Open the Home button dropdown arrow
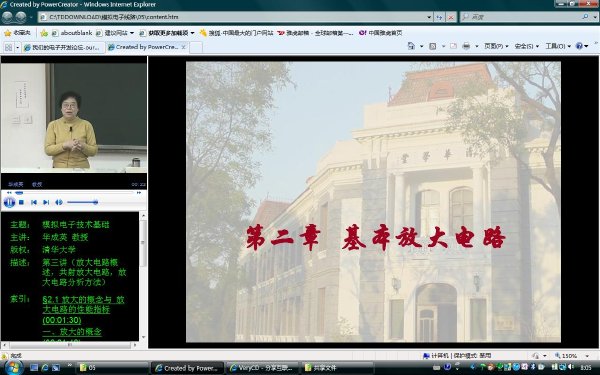 (x=422, y=46)
